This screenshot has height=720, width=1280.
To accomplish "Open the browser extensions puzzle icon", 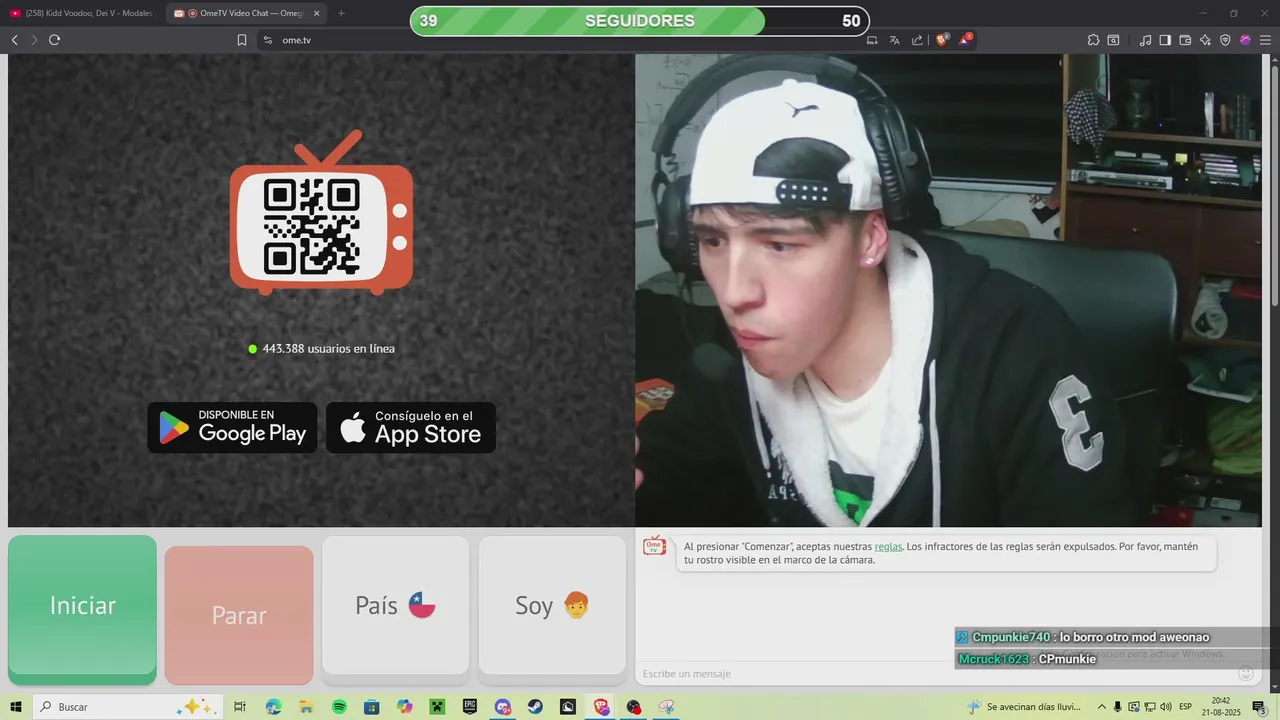I will (1093, 40).
